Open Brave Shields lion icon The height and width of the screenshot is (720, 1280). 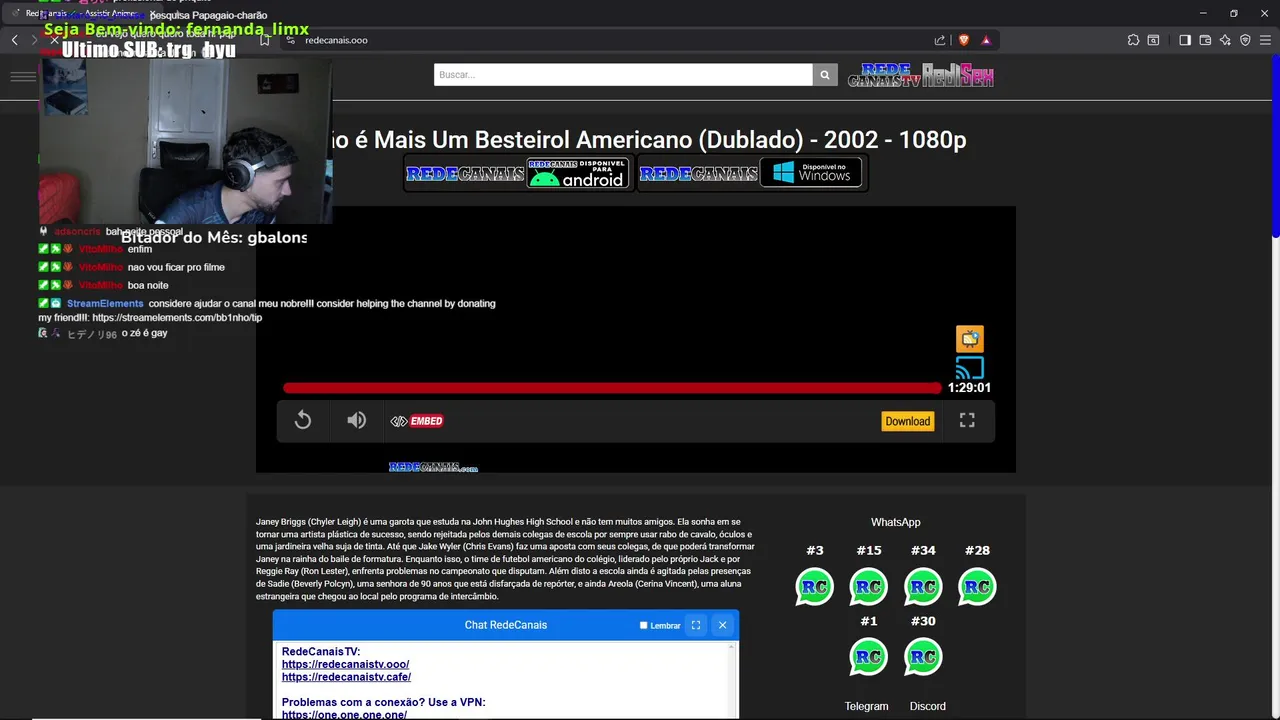(964, 40)
